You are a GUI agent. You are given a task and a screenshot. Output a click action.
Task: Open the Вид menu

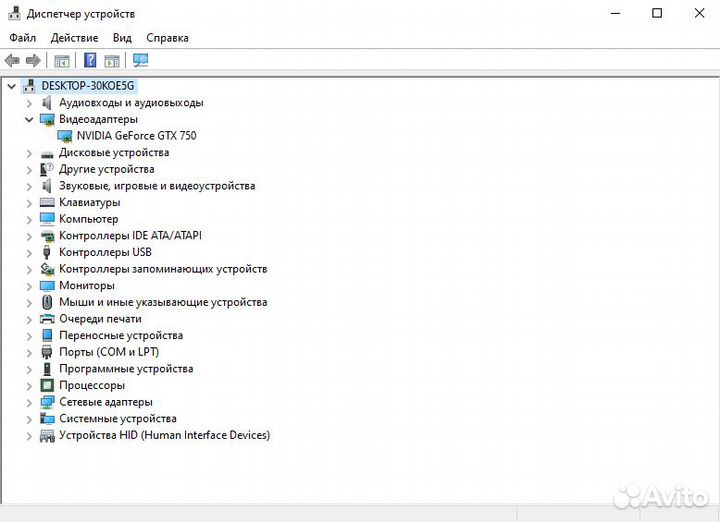122,38
